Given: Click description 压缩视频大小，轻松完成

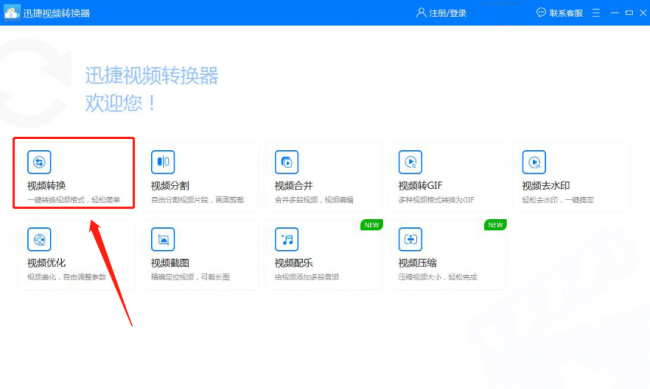Looking at the screenshot, I should click(x=438, y=277).
